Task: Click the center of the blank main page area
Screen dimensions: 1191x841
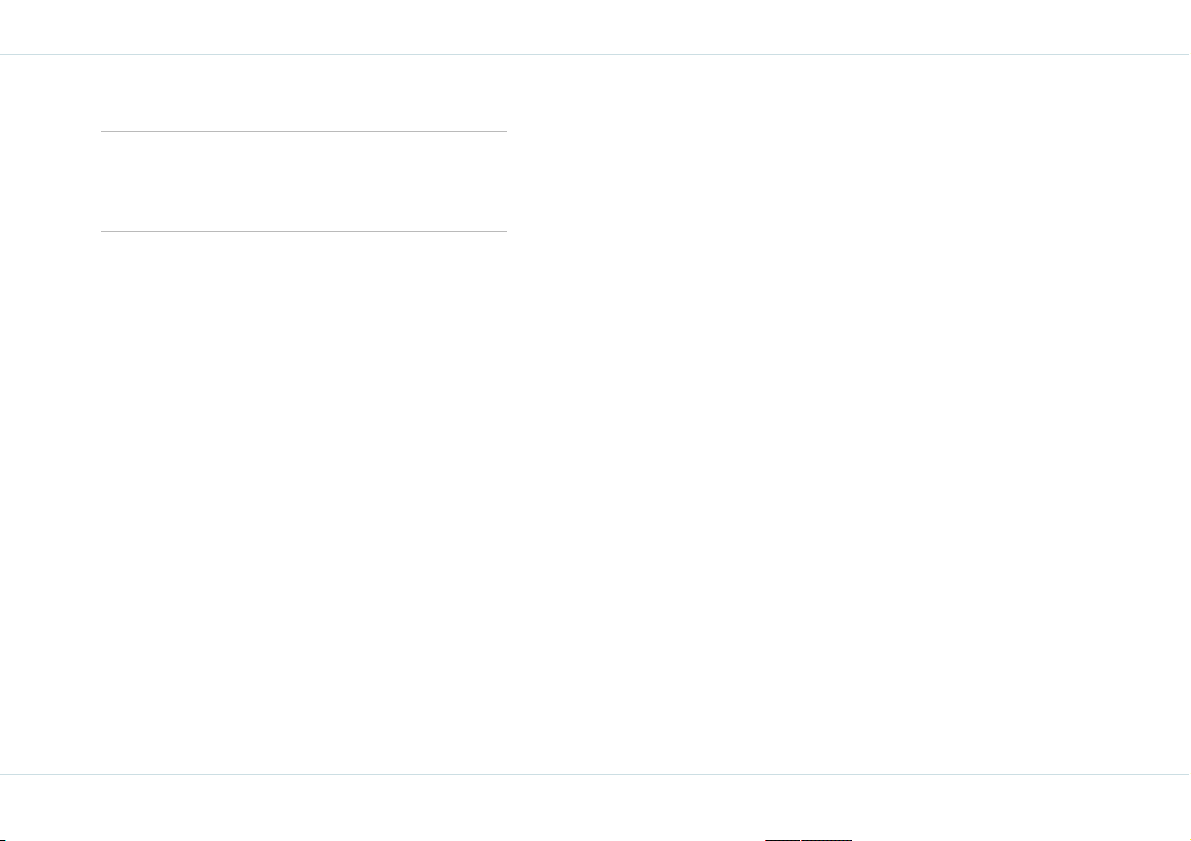Action: [596, 414]
